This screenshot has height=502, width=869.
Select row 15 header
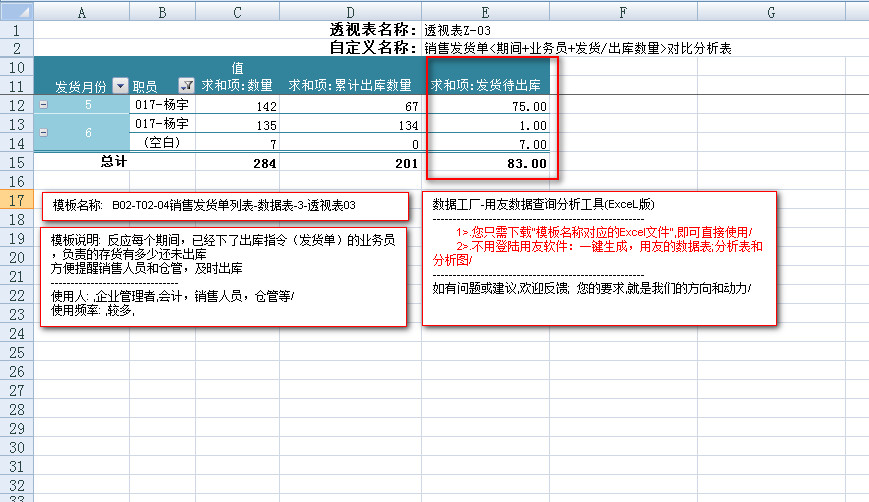click(16, 162)
